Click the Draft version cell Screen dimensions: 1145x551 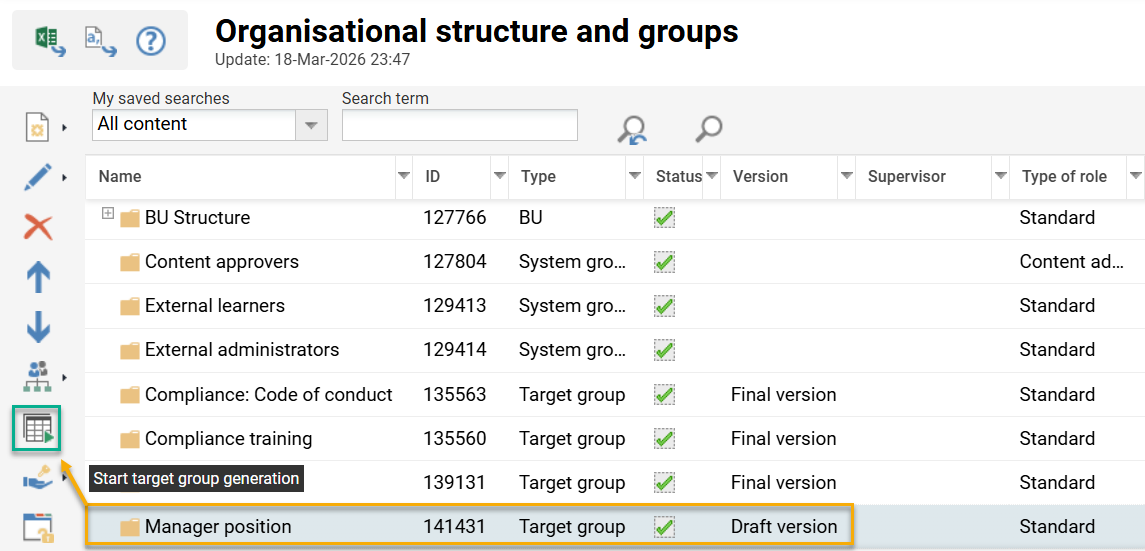click(x=784, y=527)
